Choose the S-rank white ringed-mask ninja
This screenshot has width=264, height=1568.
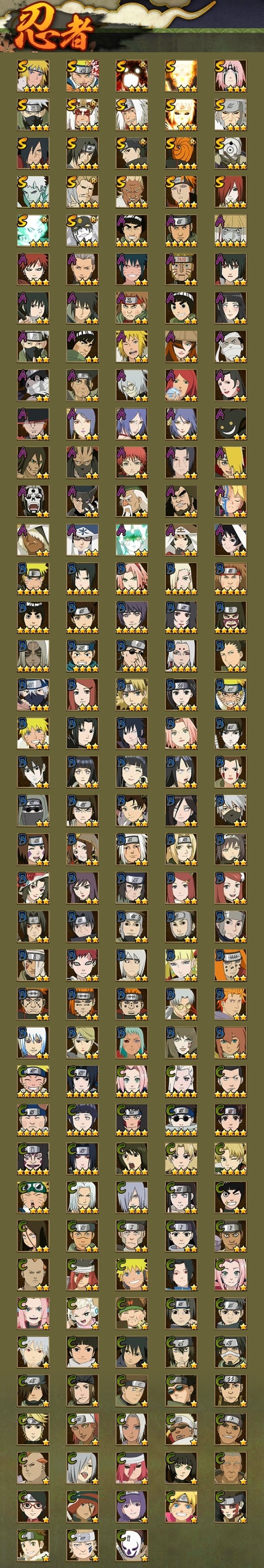(231, 153)
